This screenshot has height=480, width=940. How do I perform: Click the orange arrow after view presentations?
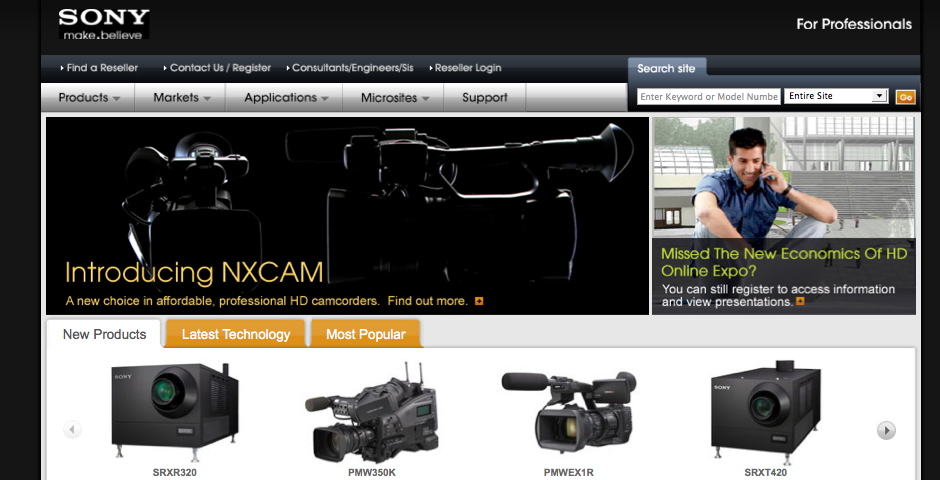pyautogui.click(x=800, y=301)
